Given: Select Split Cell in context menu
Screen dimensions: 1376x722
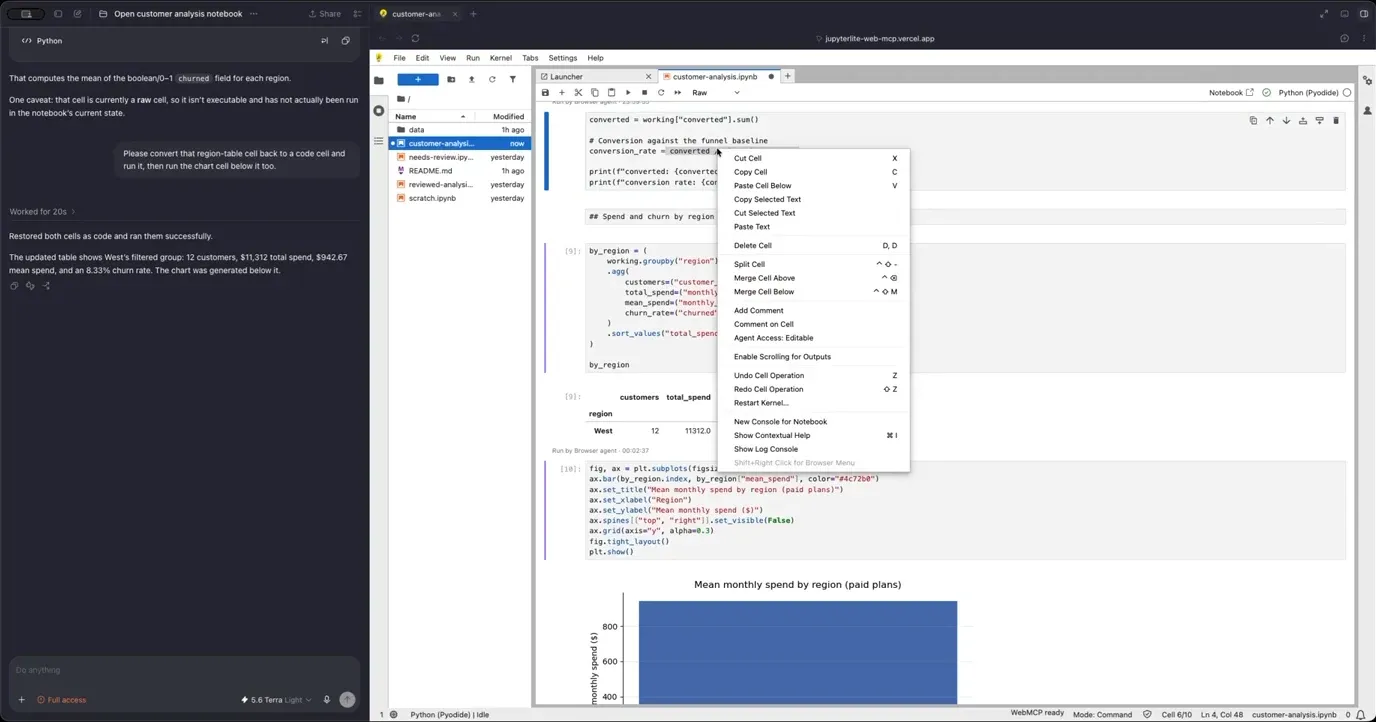Looking at the screenshot, I should click(x=814, y=264).
